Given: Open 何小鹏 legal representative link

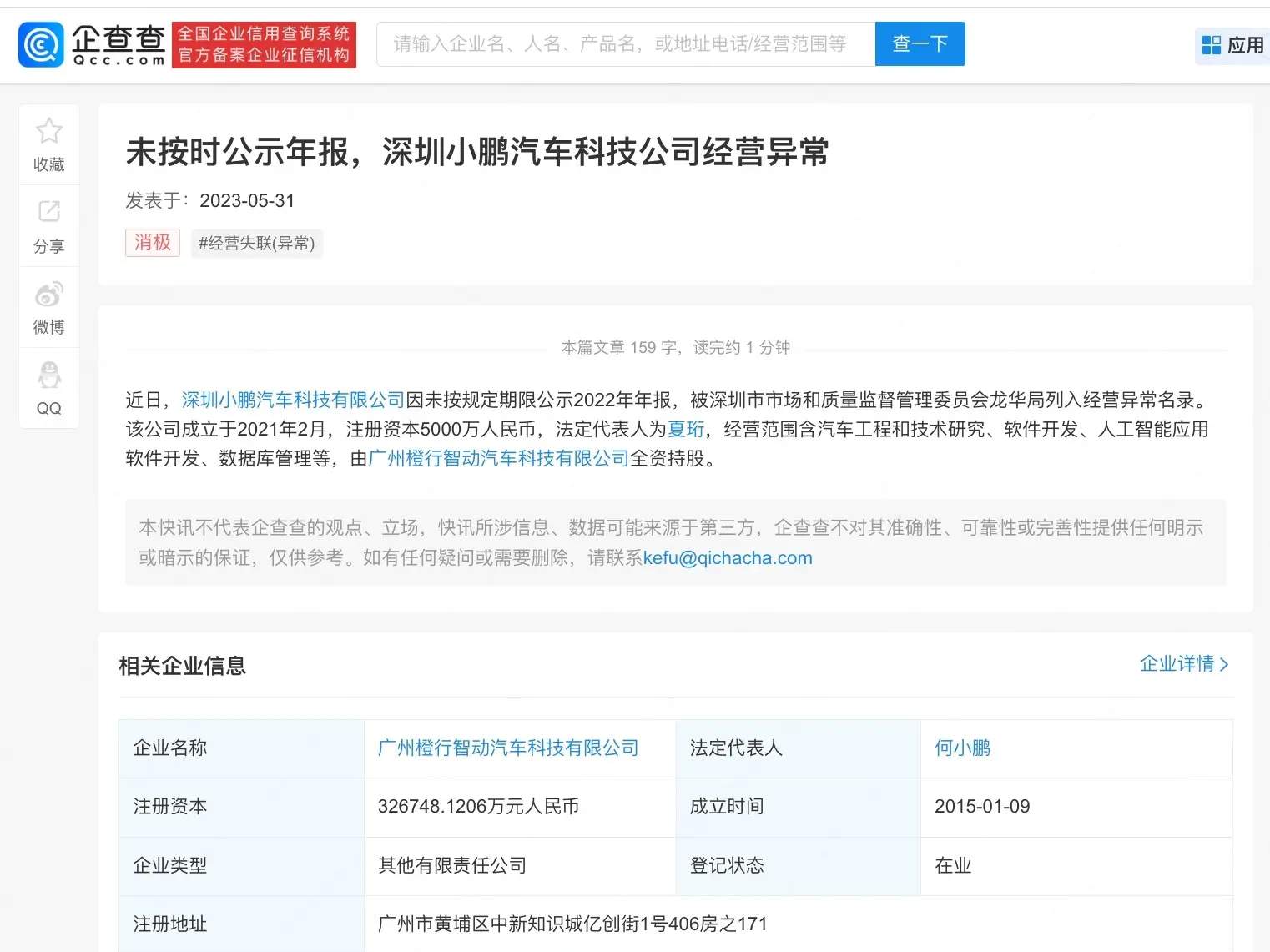Looking at the screenshot, I should pyautogui.click(x=962, y=748).
